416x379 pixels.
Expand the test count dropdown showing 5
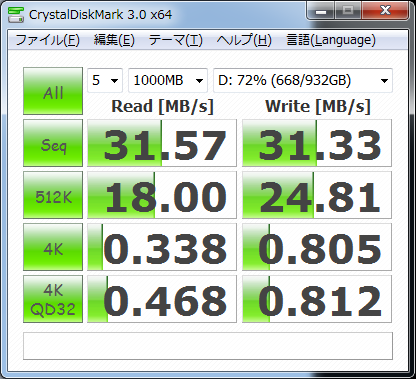[105, 80]
